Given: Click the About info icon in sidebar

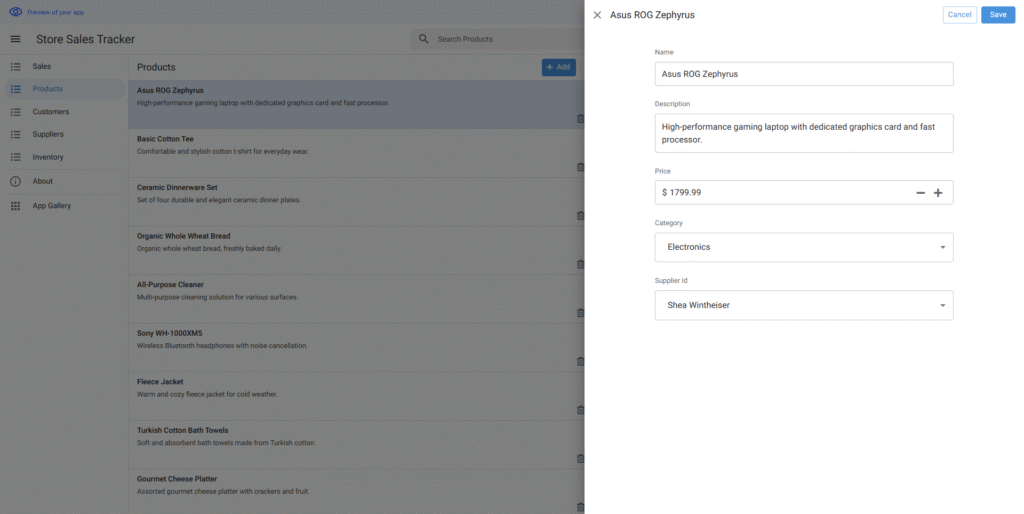Looking at the screenshot, I should 15,181.
